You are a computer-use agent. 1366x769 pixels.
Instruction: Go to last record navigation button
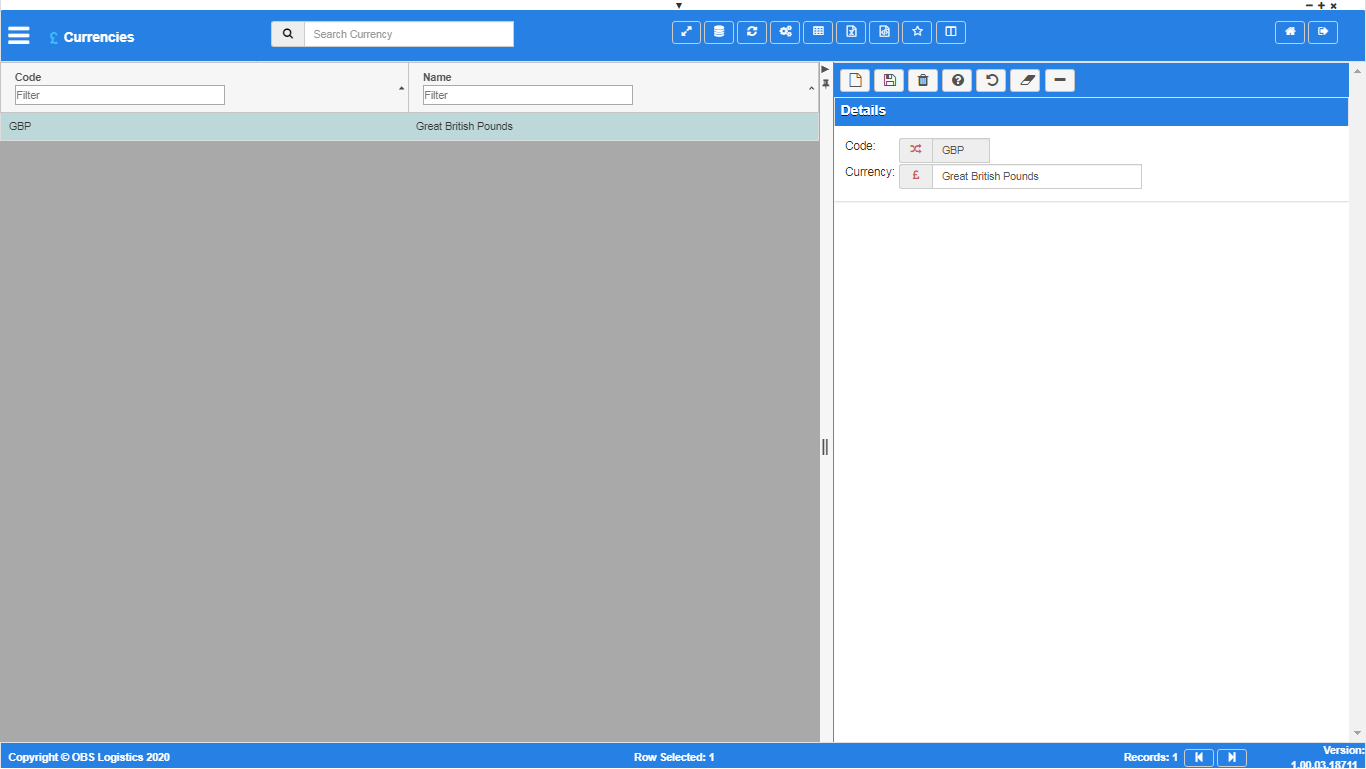[1232, 758]
